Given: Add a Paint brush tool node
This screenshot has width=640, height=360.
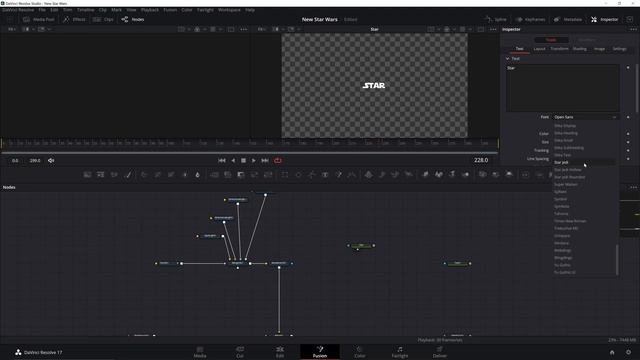Looking at the screenshot, I should pos(128,175).
